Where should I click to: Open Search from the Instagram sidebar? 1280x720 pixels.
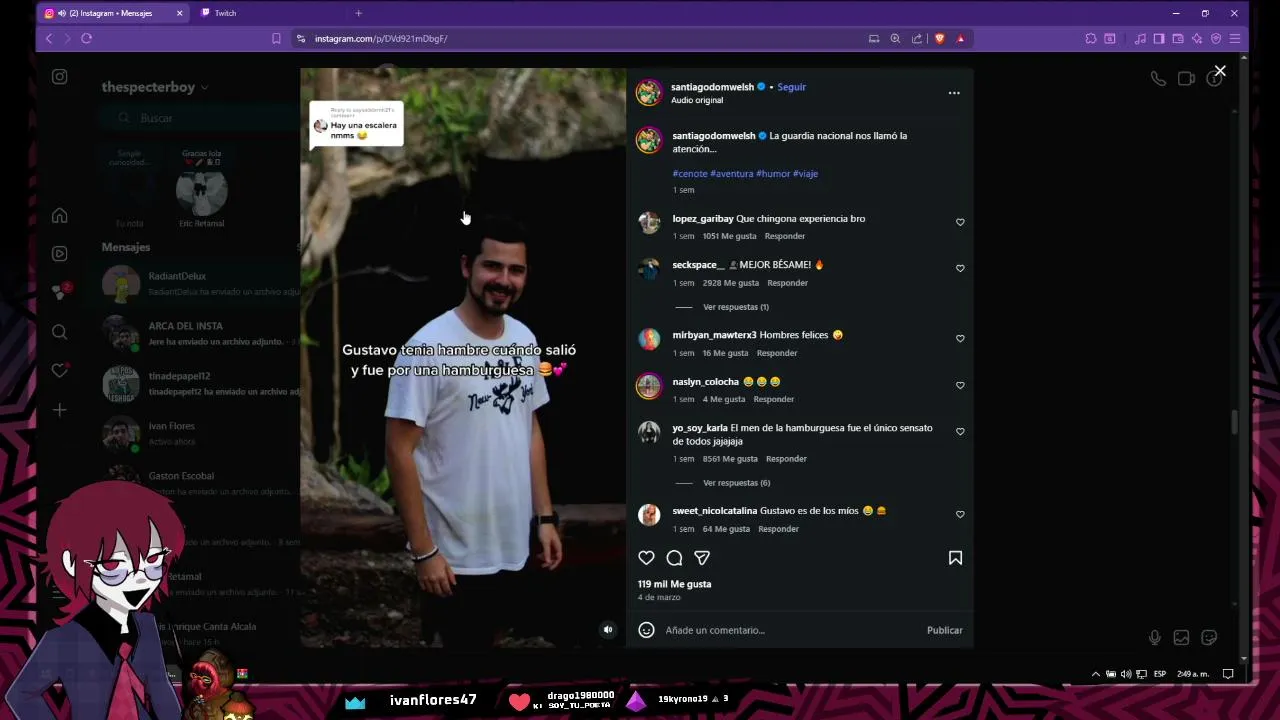(60, 332)
